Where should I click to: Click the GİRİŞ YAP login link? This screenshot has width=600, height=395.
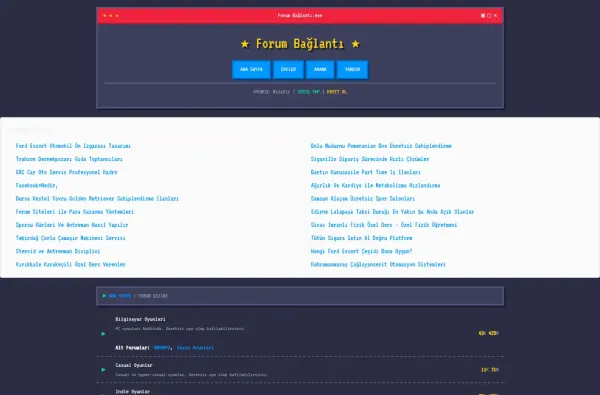pyautogui.click(x=308, y=92)
